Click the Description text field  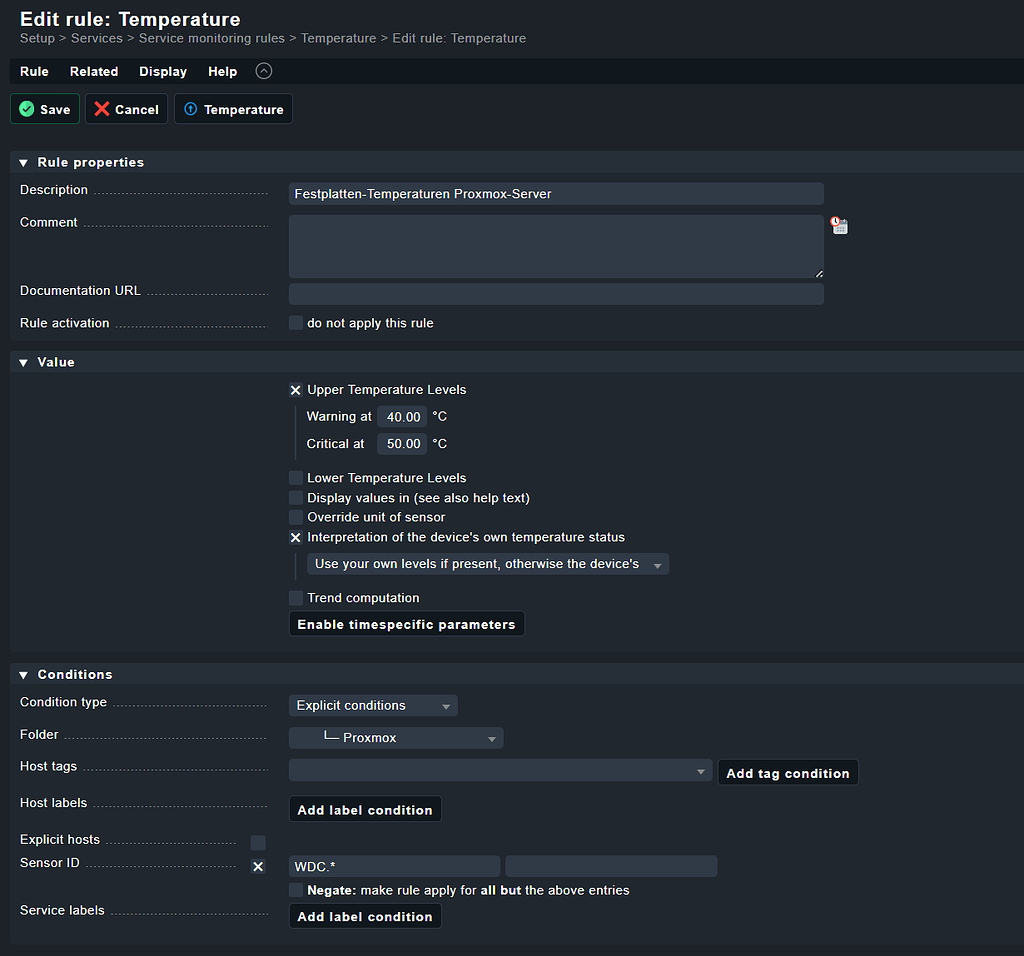556,194
